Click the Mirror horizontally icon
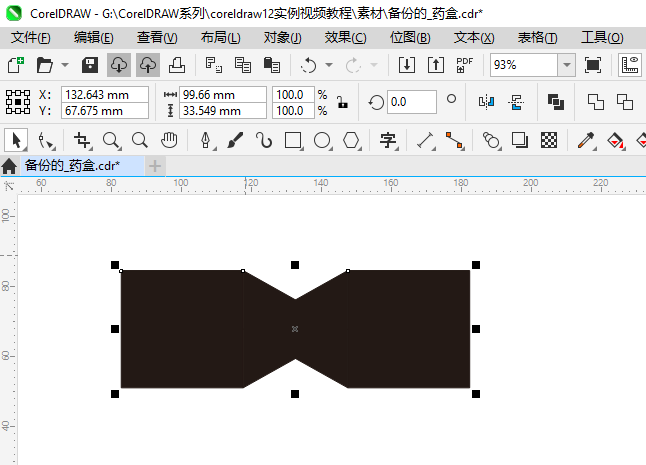Image resolution: width=646 pixels, height=465 pixels. click(x=487, y=102)
